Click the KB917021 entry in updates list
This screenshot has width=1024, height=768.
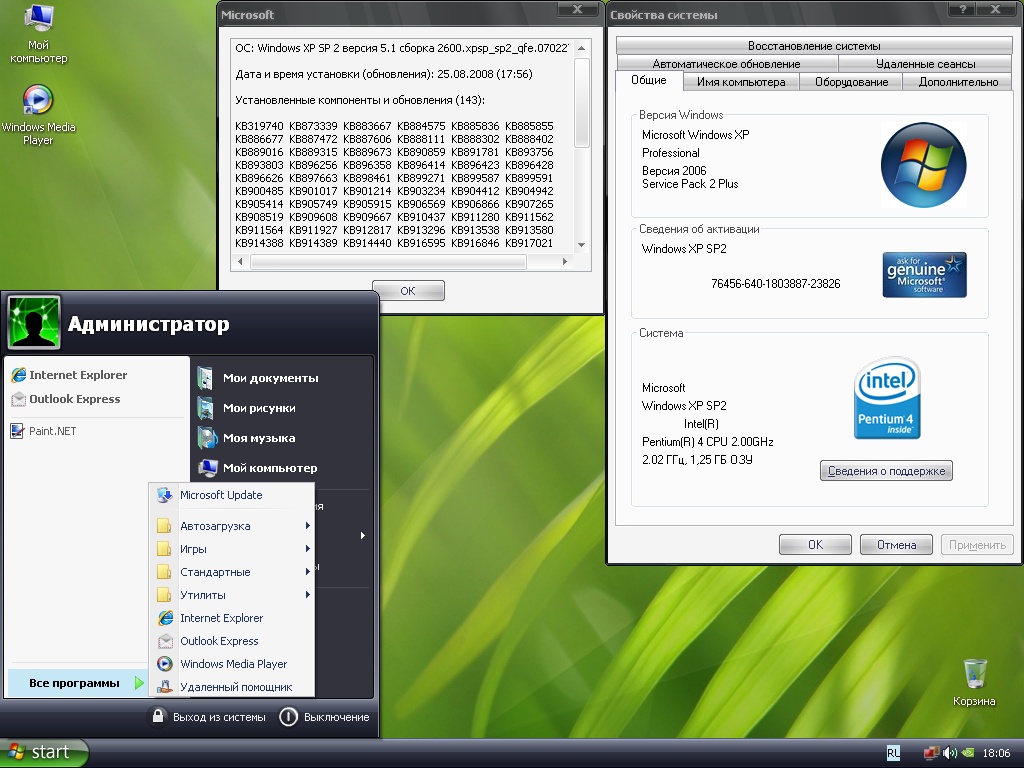coord(529,243)
